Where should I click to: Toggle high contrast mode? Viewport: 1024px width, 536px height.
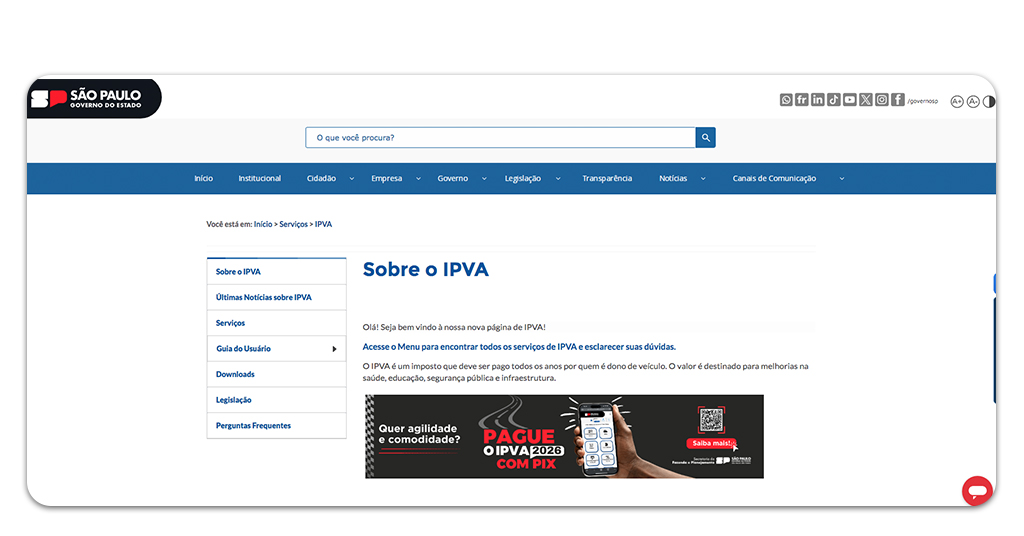tap(989, 101)
